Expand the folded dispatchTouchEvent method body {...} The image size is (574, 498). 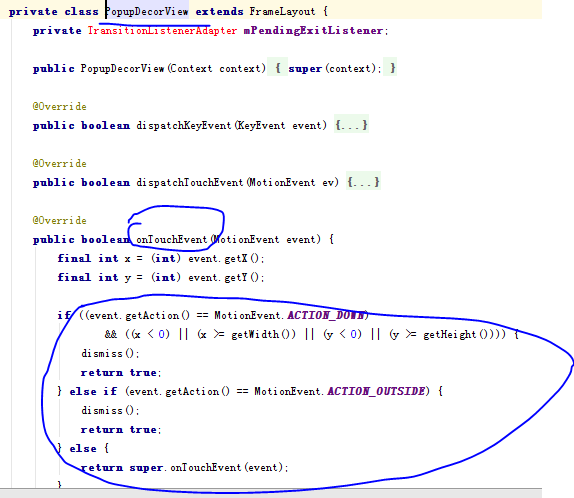coord(363,182)
